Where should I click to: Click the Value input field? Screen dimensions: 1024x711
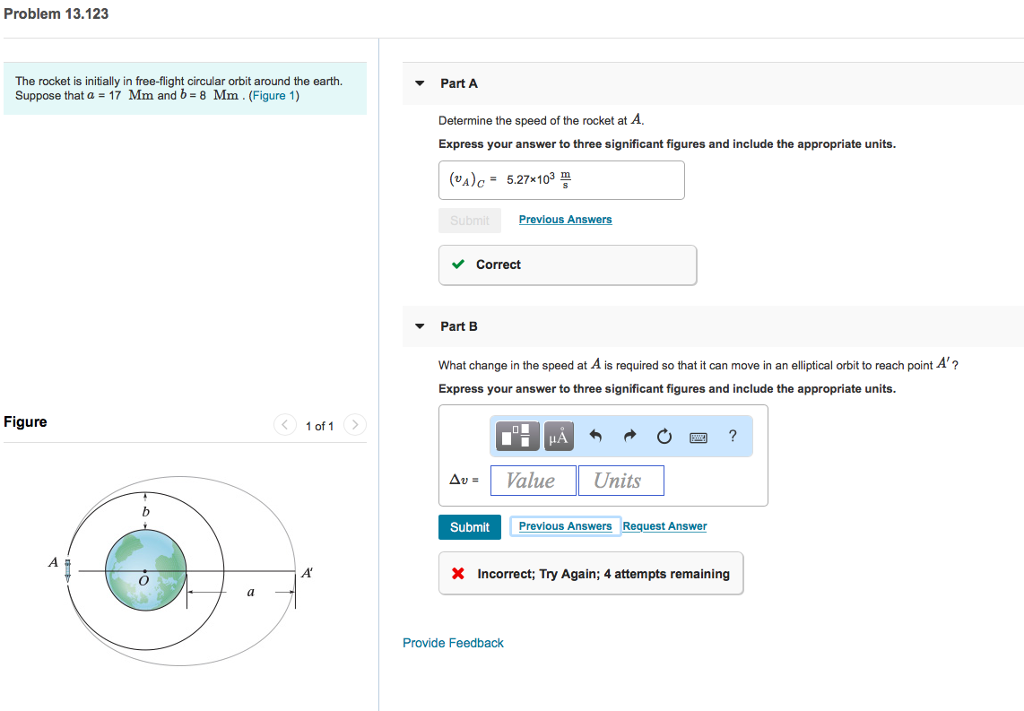pyautogui.click(x=533, y=481)
